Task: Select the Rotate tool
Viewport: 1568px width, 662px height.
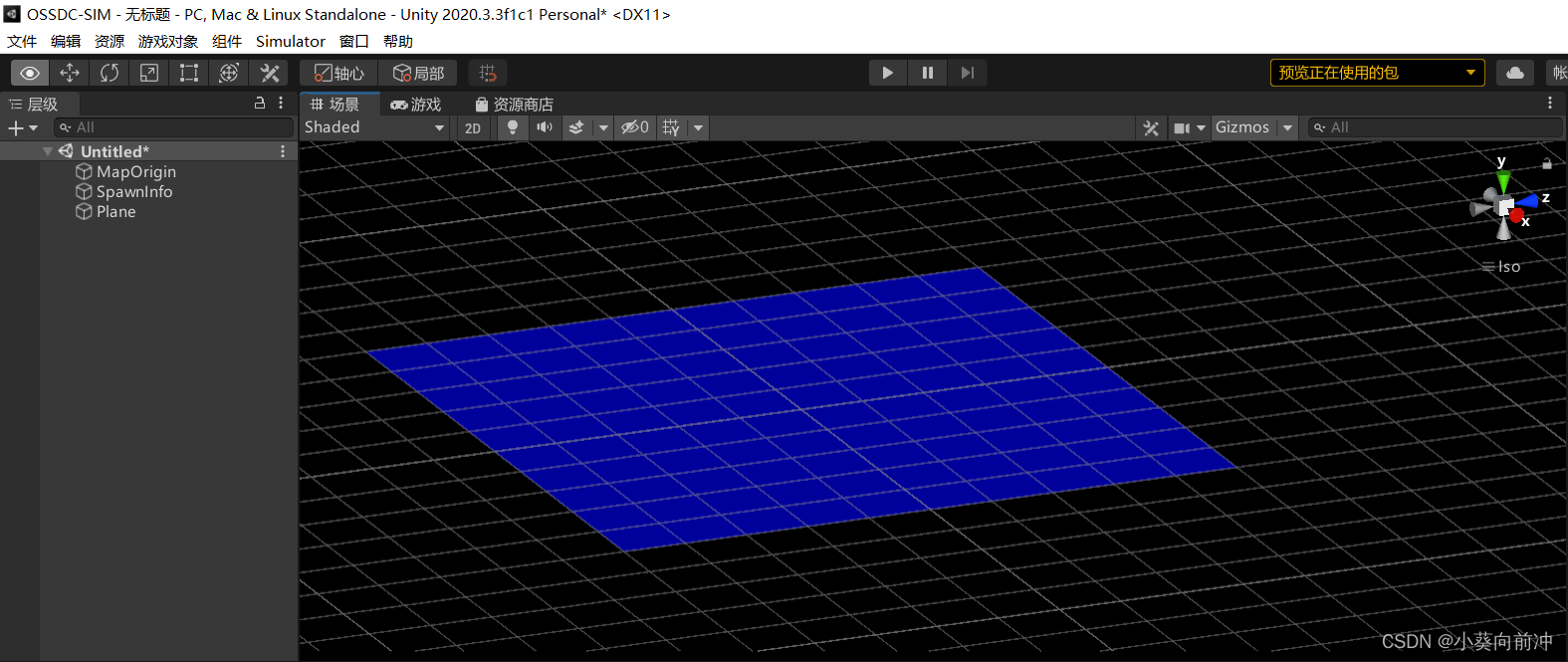Action: 110,73
